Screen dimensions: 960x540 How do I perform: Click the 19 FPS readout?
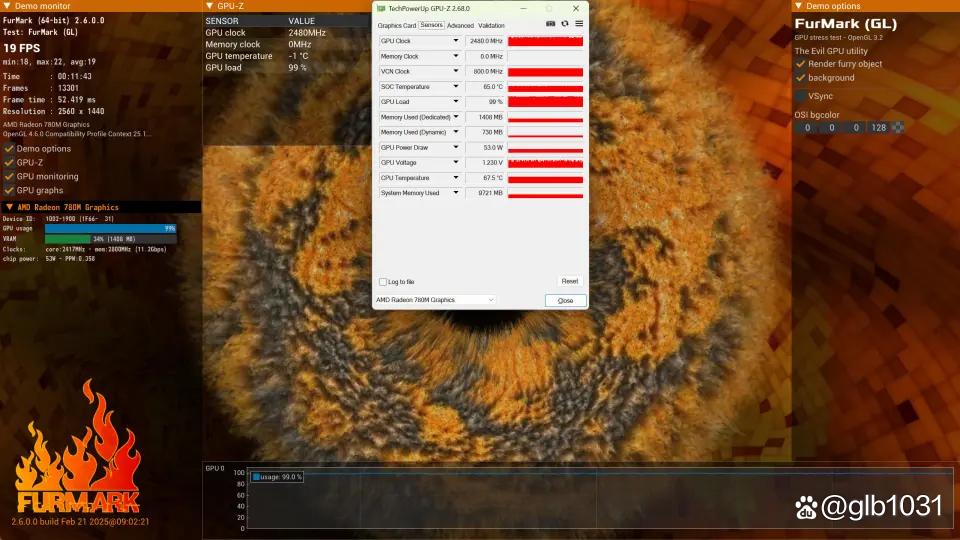point(21,48)
